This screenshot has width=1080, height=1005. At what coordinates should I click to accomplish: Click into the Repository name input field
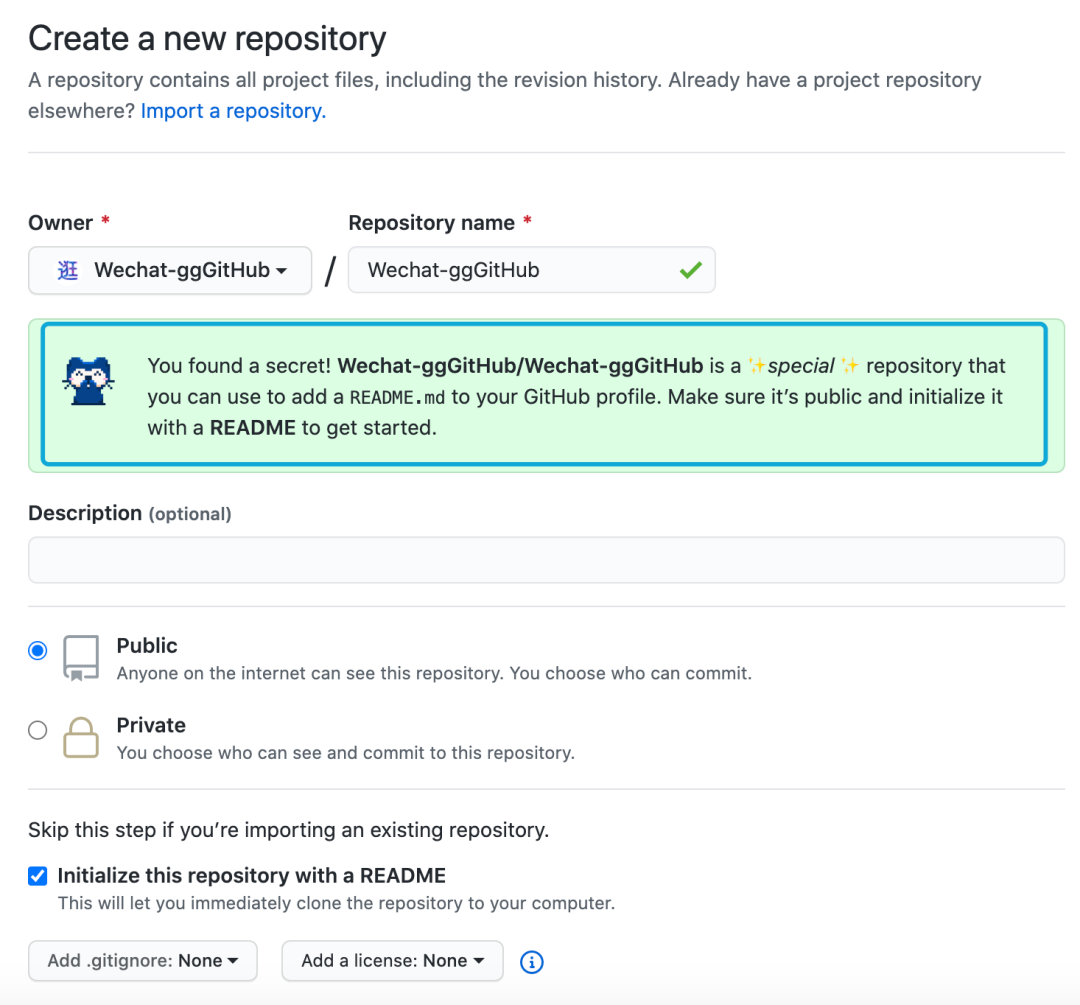[x=532, y=270]
